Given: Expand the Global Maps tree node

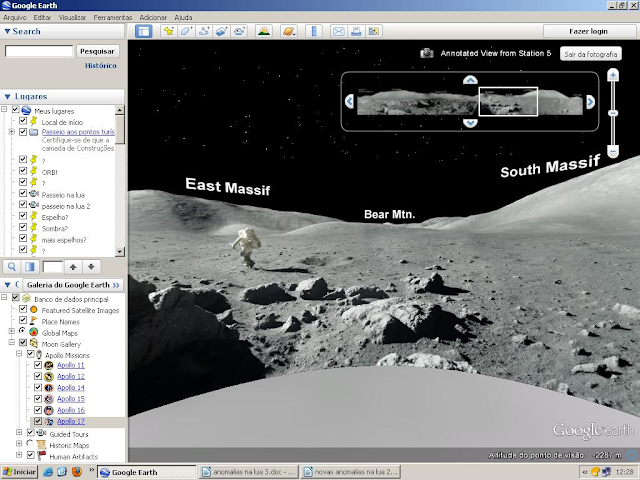Looking at the screenshot, I should pyautogui.click(x=12, y=331).
